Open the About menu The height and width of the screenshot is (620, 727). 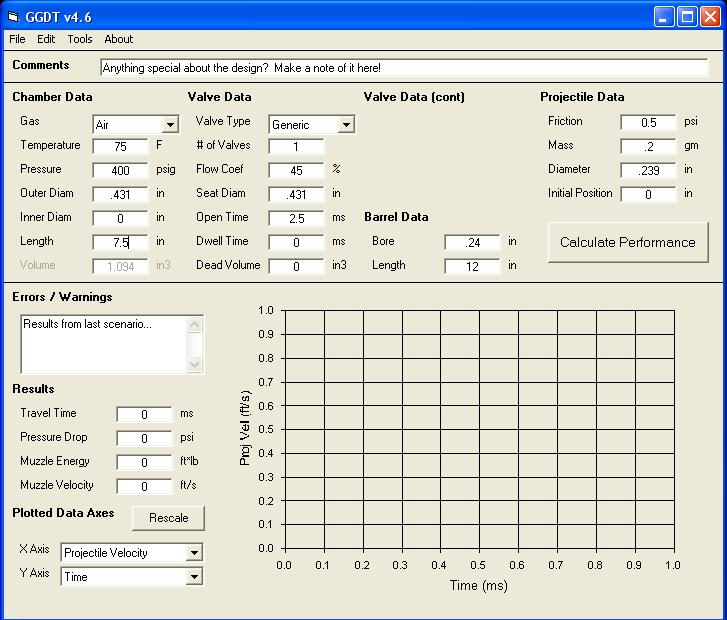118,39
